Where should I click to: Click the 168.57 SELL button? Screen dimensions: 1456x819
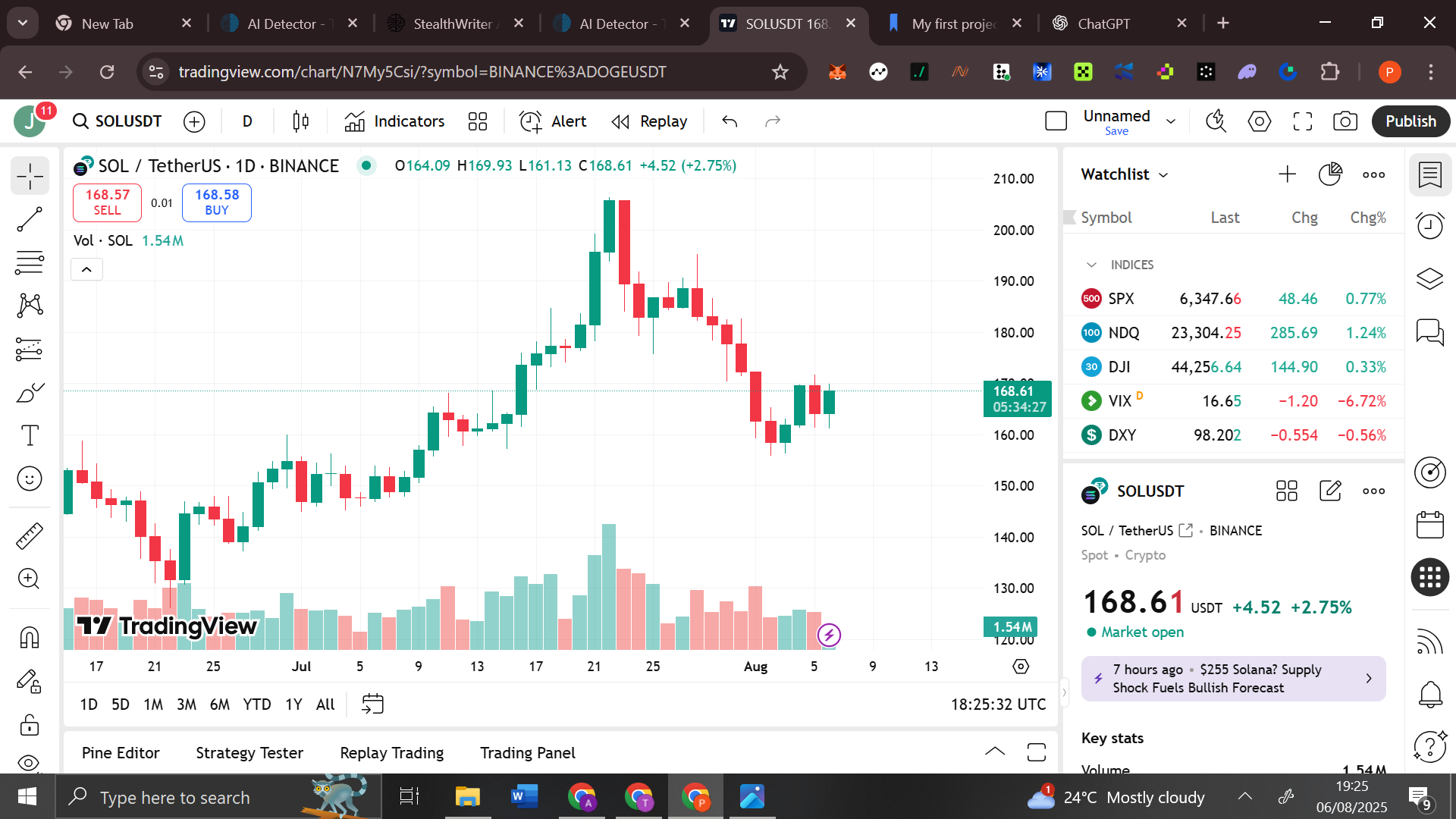[x=107, y=202]
